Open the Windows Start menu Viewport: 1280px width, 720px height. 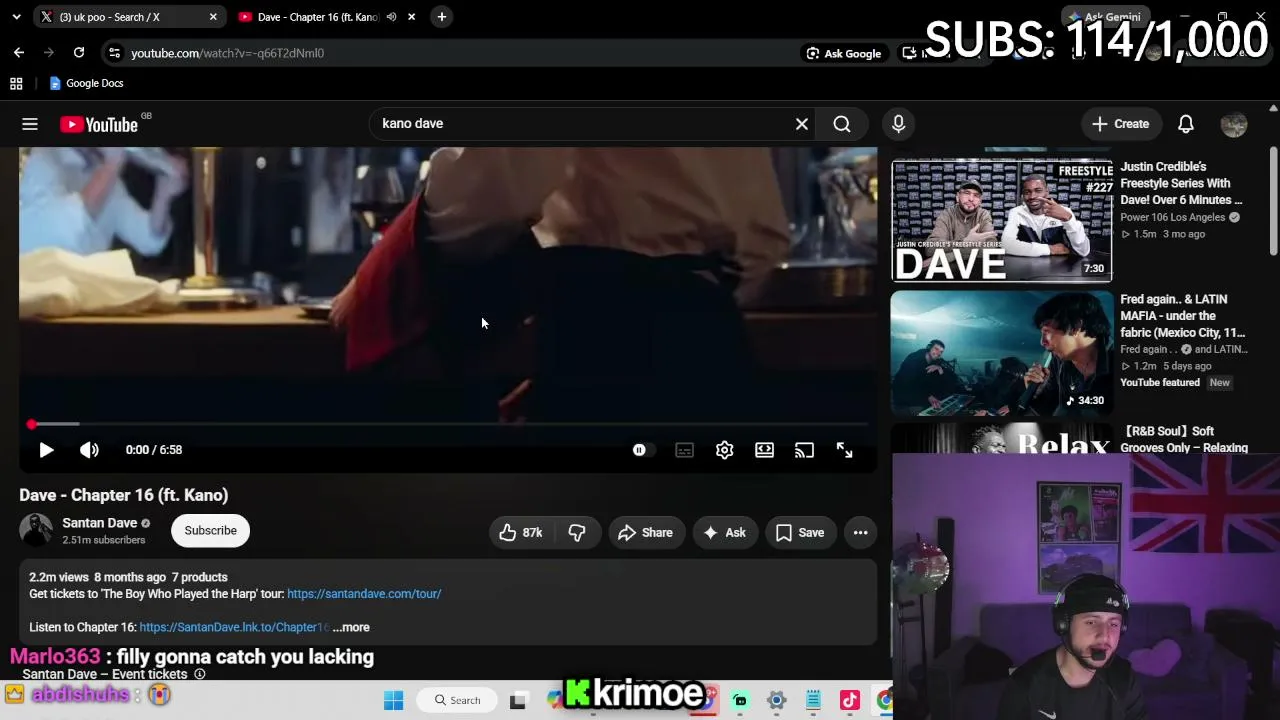point(393,700)
